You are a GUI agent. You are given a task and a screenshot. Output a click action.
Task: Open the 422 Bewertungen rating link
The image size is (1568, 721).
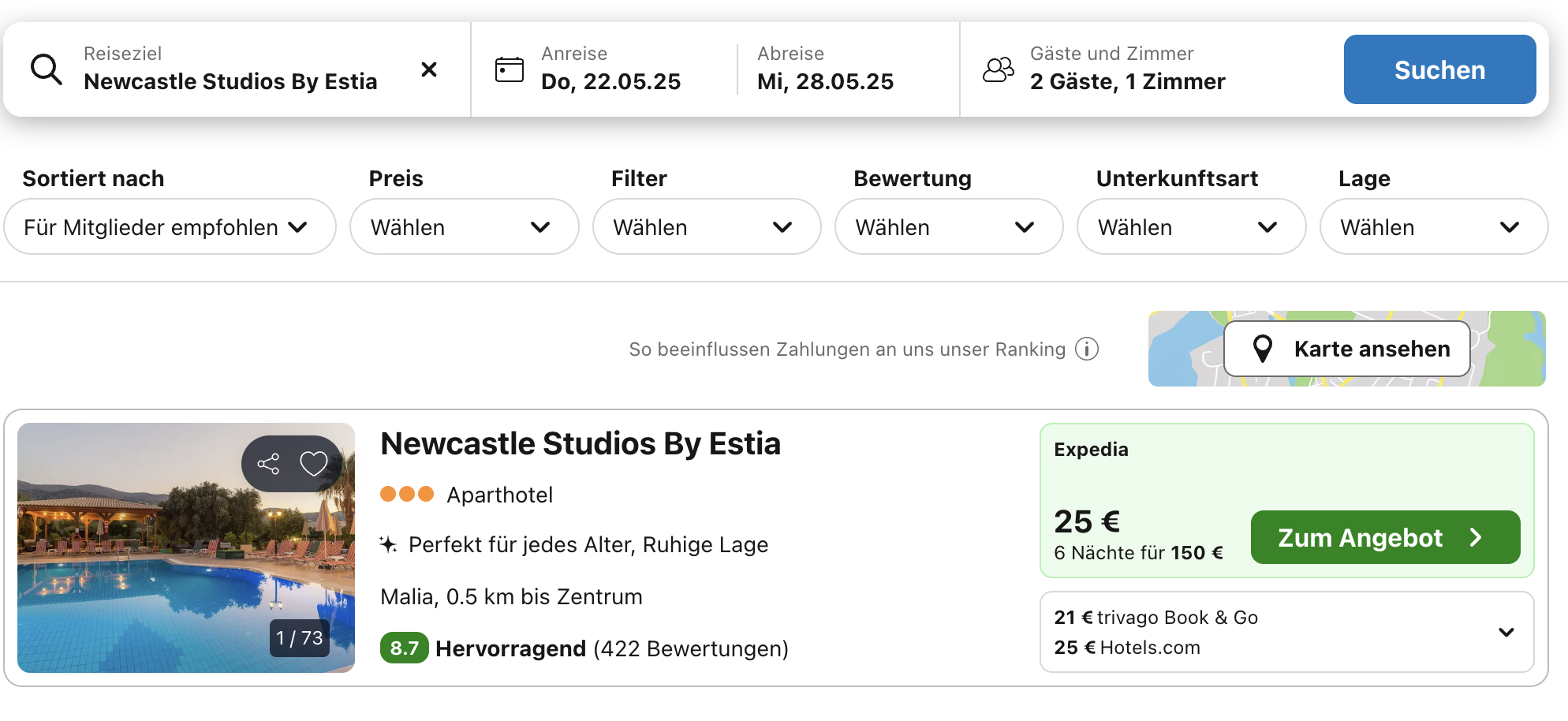(x=691, y=648)
